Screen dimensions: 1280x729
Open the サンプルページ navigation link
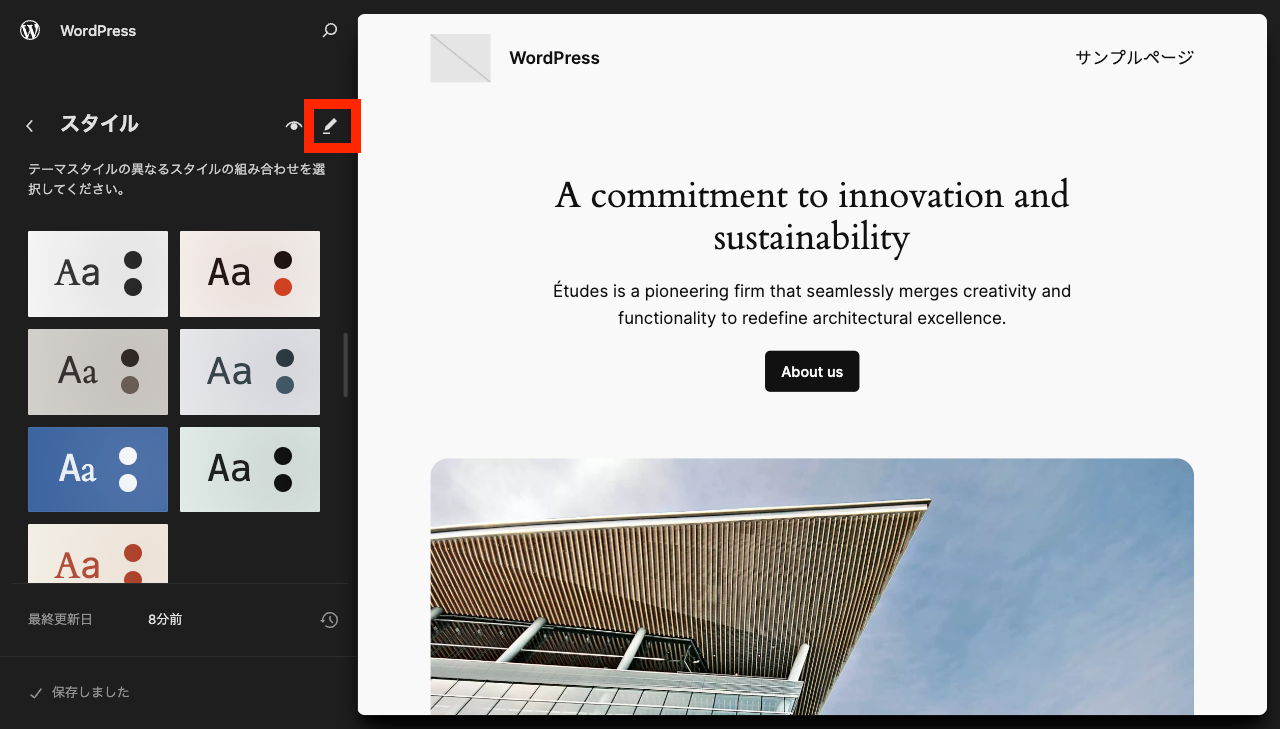point(1134,58)
